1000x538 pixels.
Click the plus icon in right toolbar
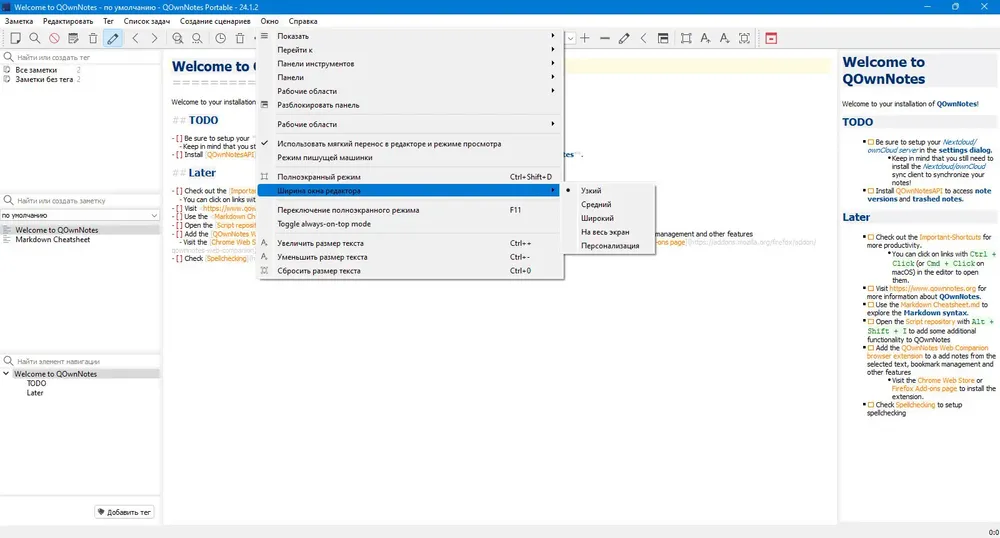pyautogui.click(x=585, y=38)
